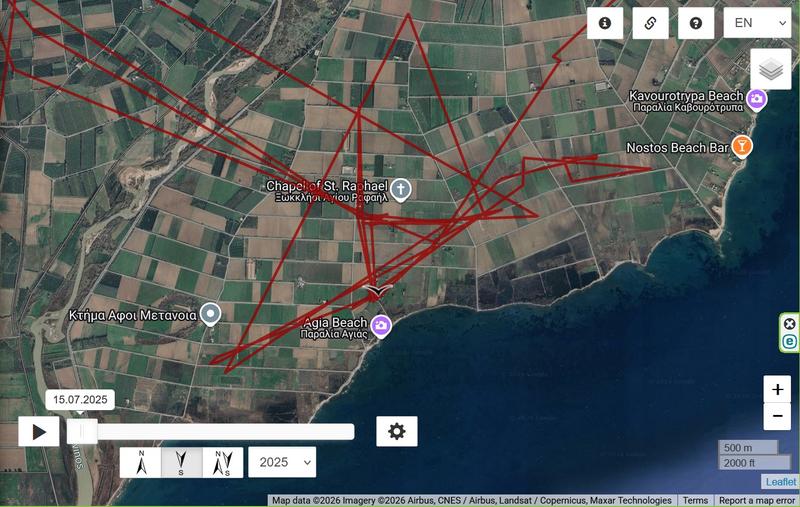
Task: Select the both directions N/S toggle
Action: pos(223,463)
